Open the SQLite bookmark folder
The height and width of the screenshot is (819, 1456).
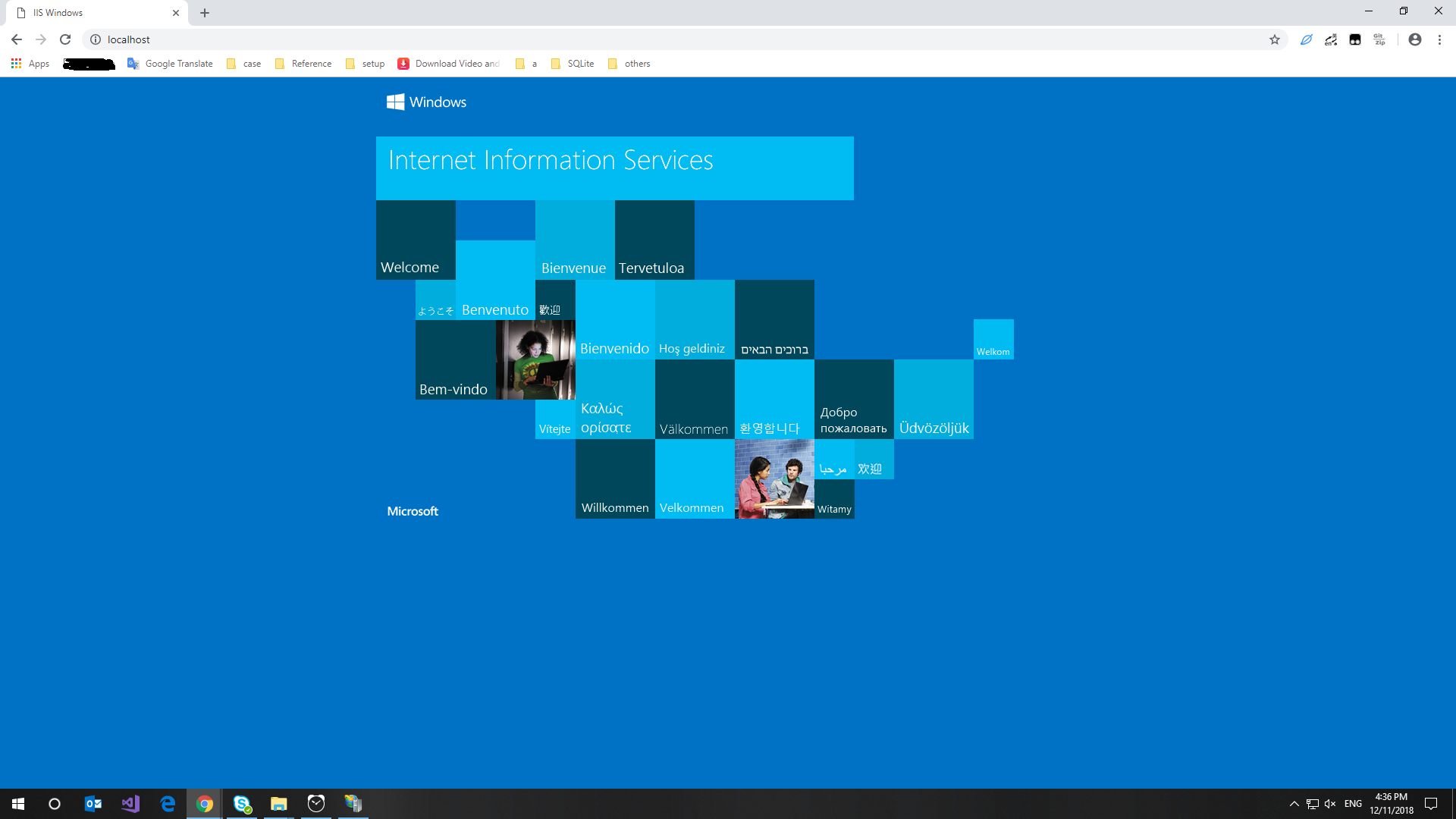(x=573, y=64)
